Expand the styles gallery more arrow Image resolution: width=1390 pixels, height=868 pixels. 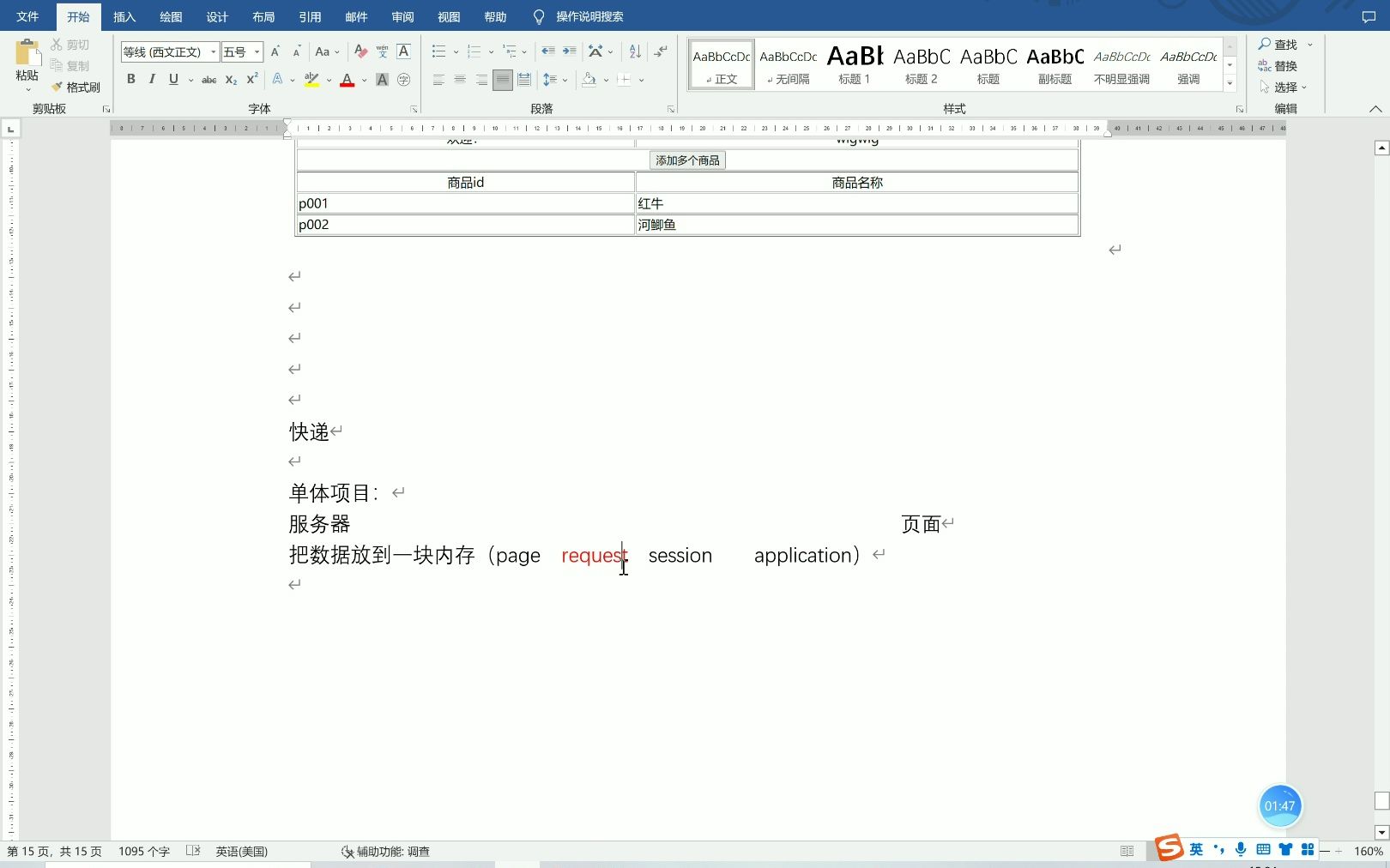(1230, 83)
